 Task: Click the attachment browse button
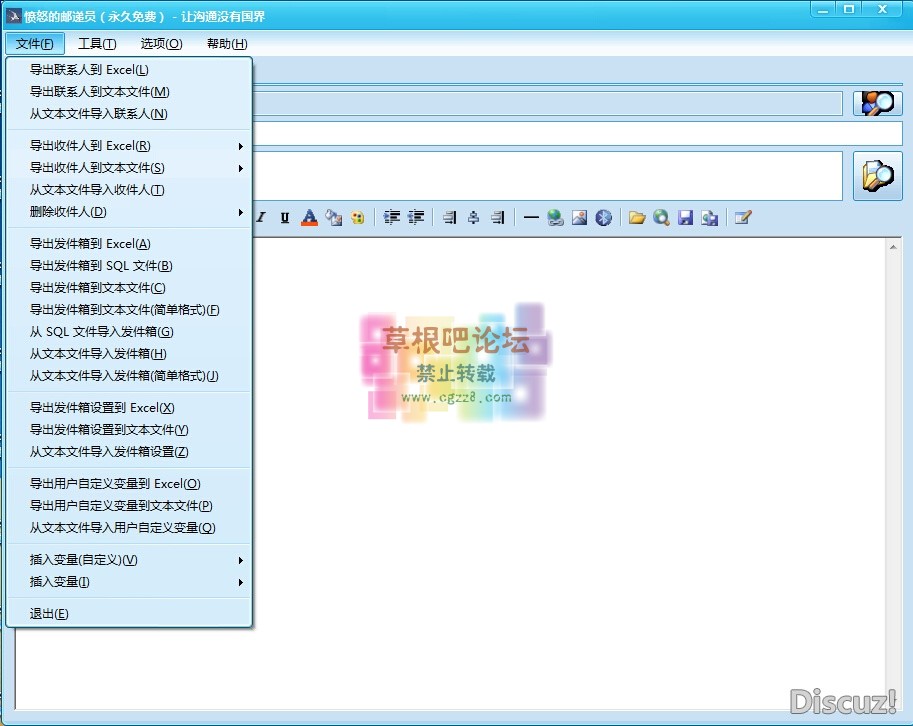877,176
